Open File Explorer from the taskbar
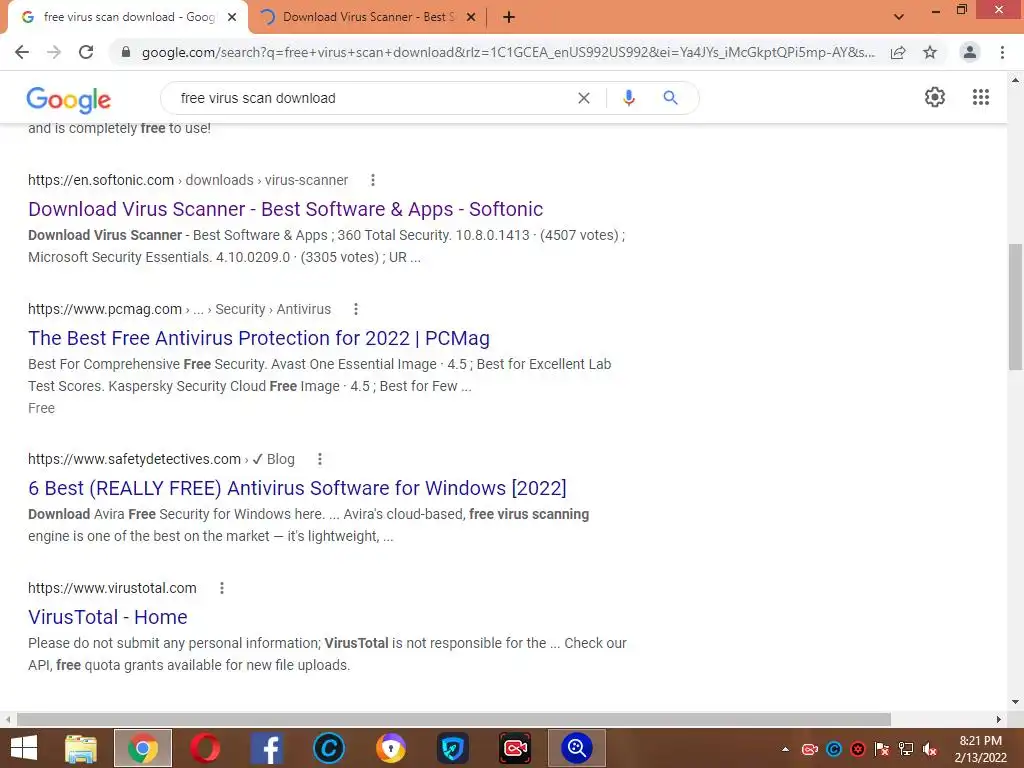 81,748
